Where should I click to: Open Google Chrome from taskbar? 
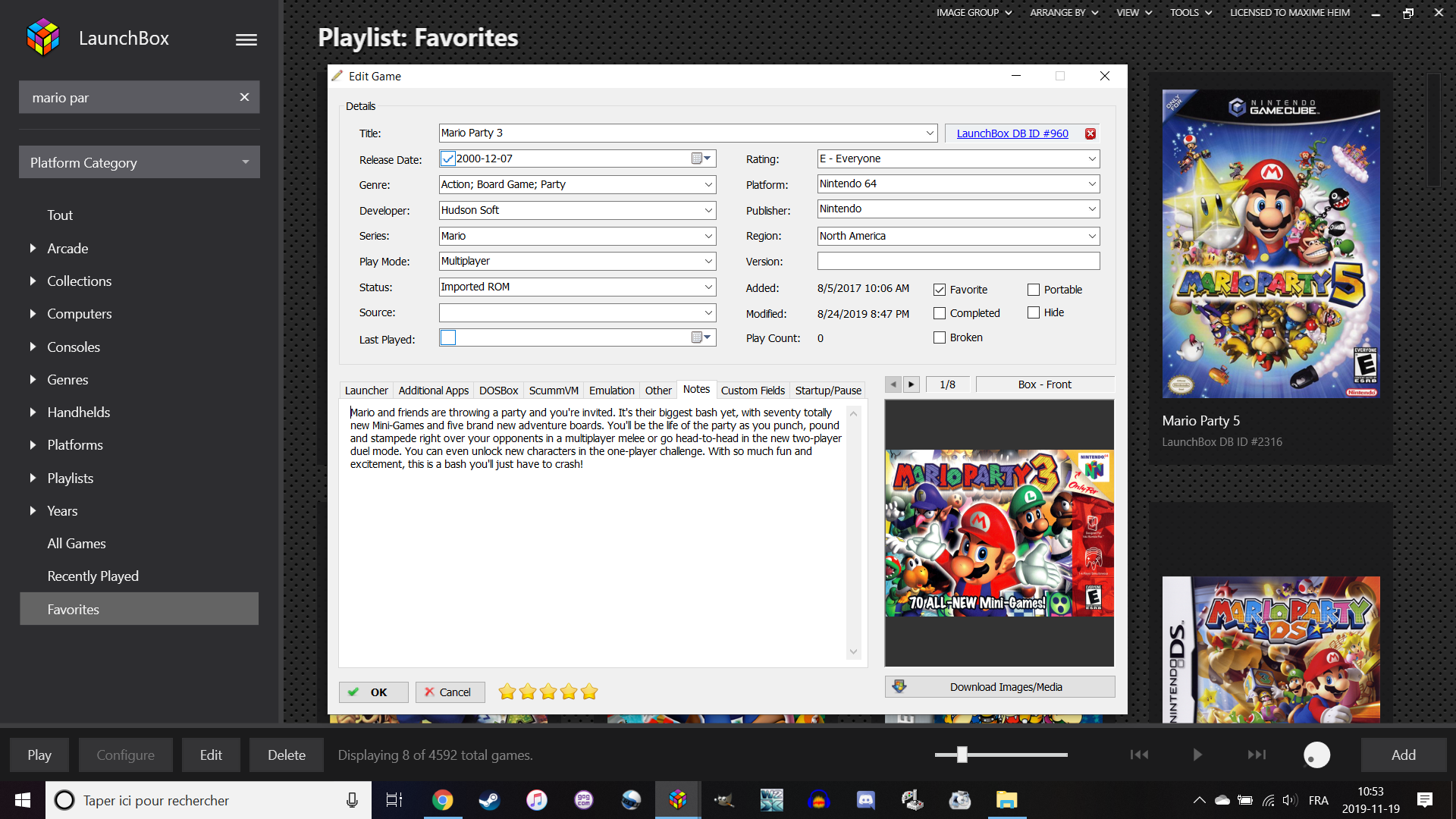(442, 800)
